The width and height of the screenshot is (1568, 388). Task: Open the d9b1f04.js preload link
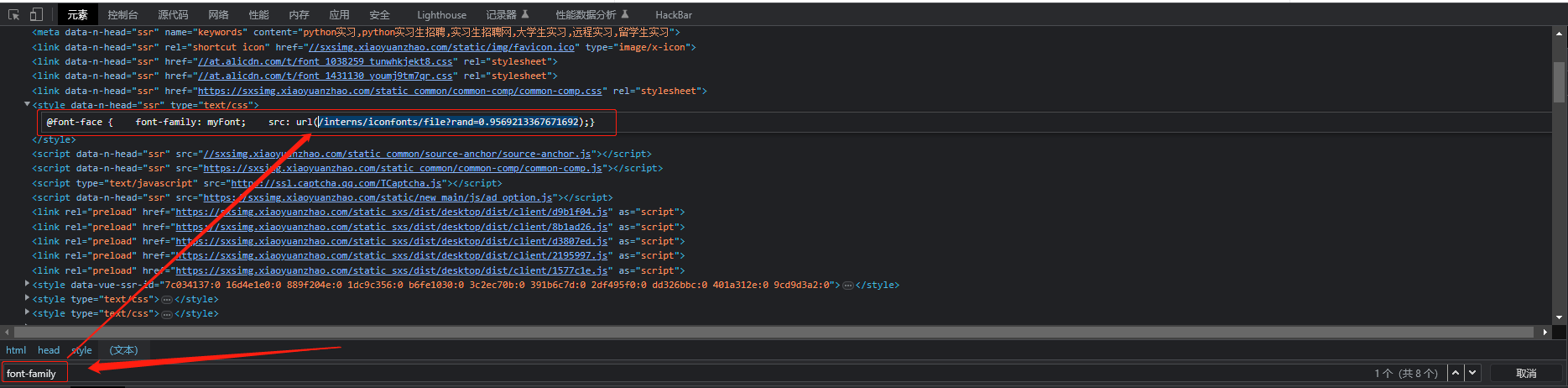tap(392, 212)
